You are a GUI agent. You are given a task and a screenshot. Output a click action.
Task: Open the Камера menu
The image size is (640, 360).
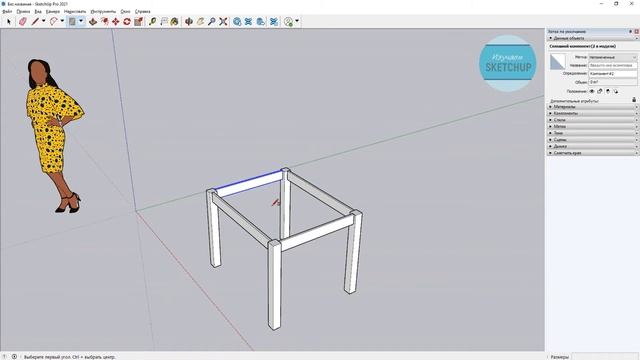point(53,11)
